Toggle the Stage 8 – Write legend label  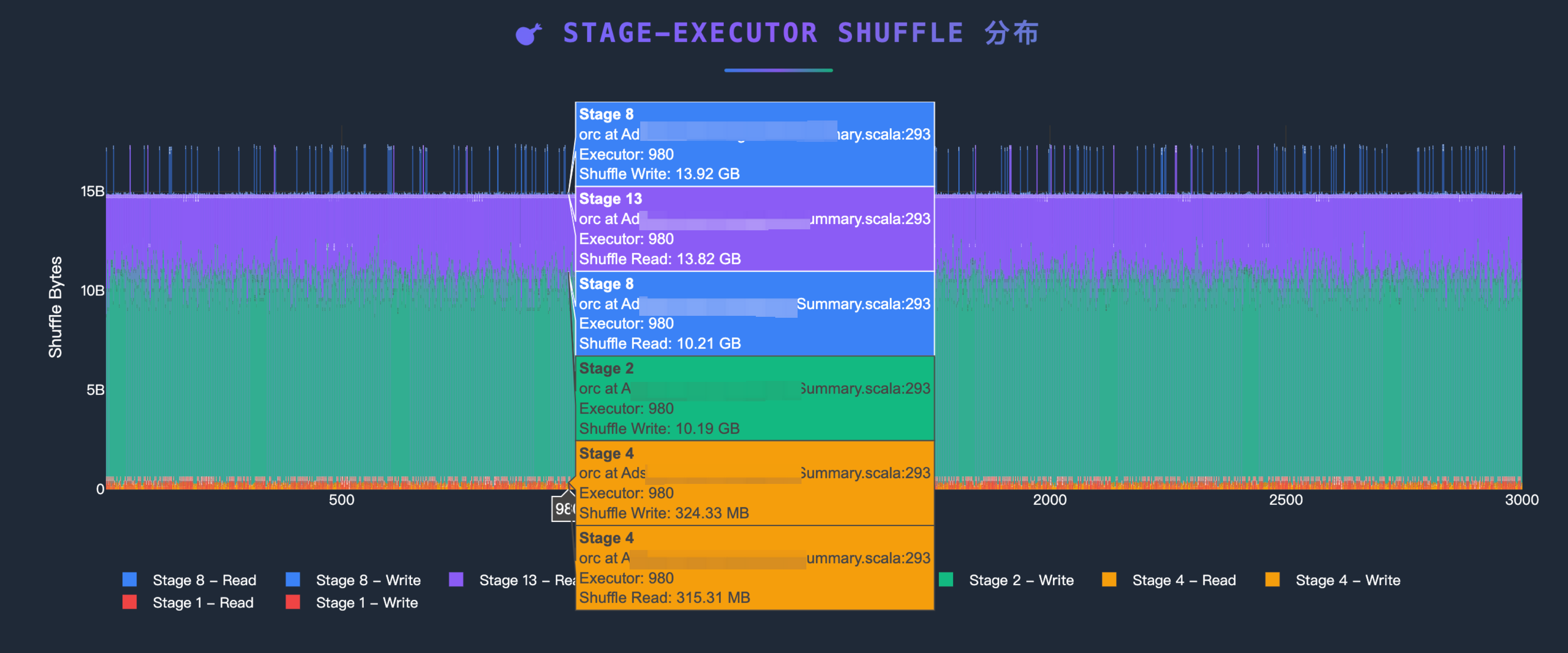[x=368, y=580]
